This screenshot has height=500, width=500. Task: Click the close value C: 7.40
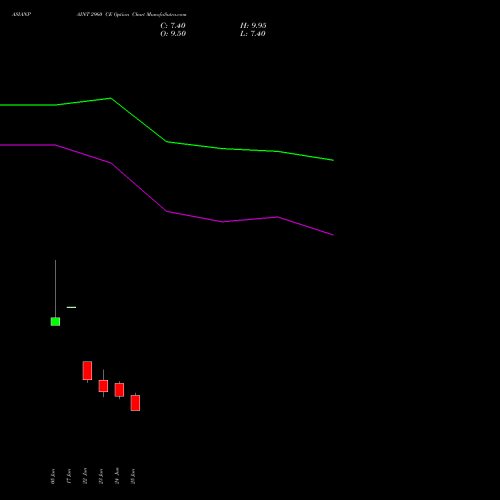[x=173, y=26]
